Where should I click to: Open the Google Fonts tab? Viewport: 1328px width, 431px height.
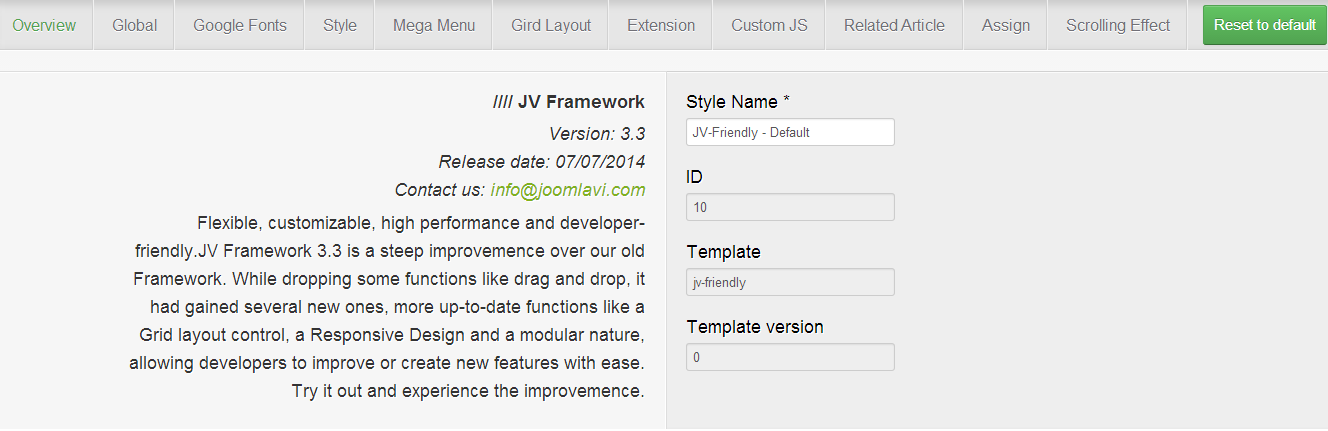[x=240, y=25]
